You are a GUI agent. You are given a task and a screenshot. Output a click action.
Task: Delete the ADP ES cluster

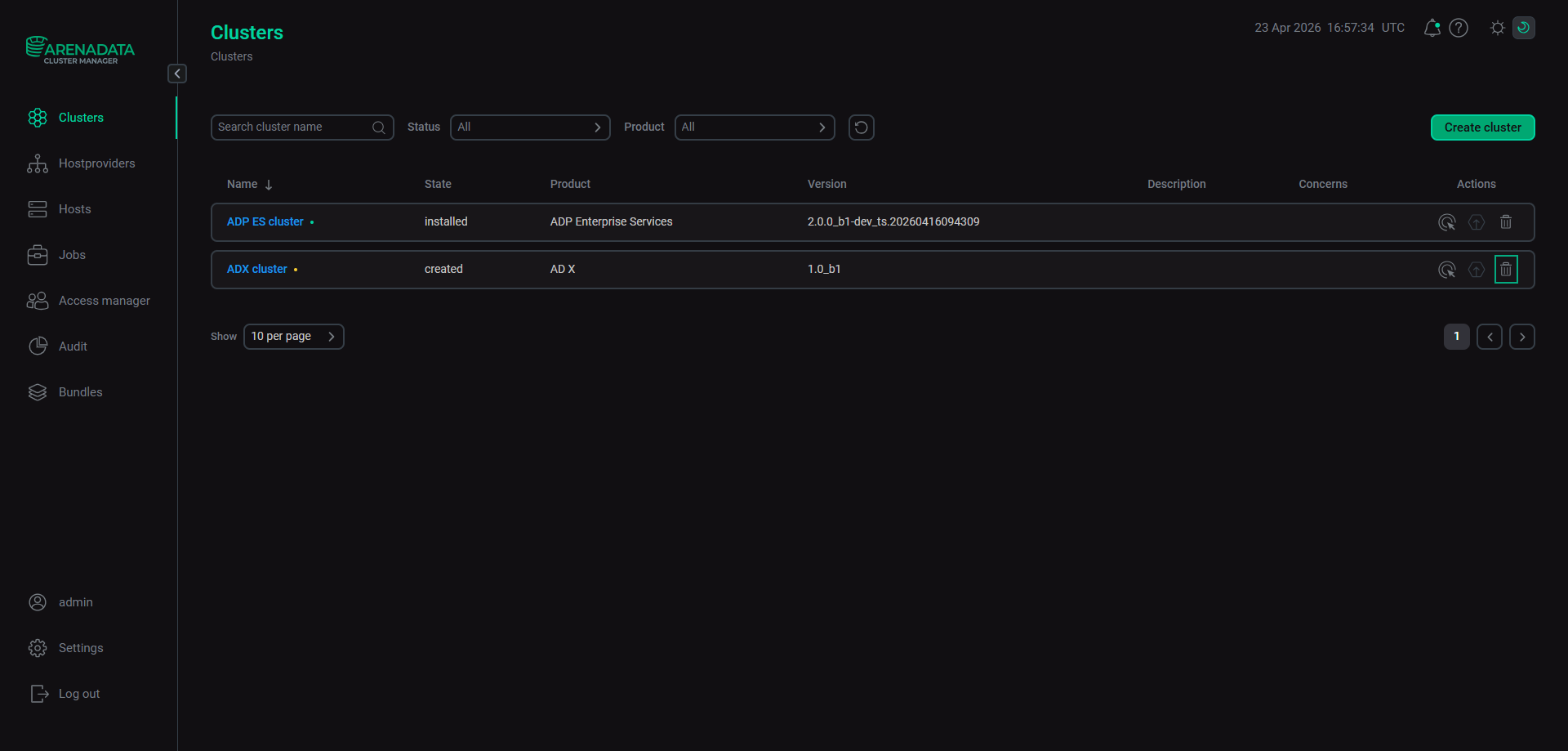1506,222
